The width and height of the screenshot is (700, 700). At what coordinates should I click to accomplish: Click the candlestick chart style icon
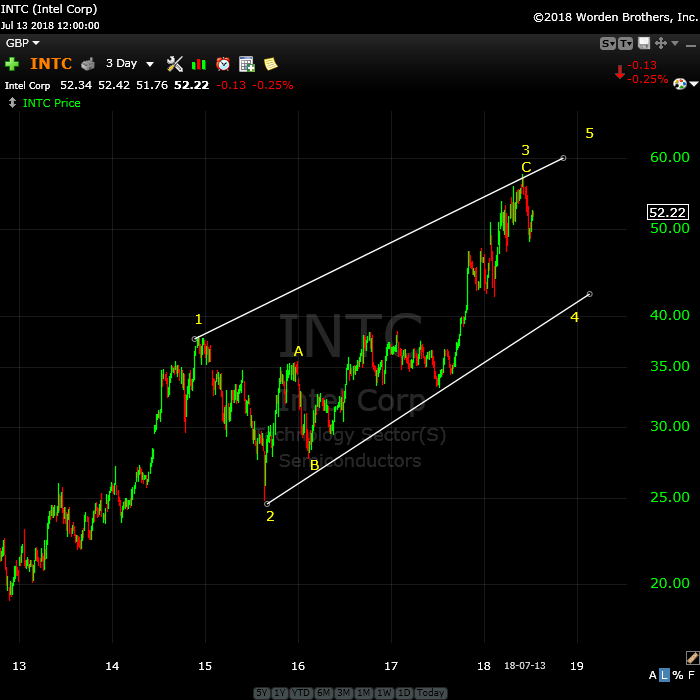click(199, 64)
